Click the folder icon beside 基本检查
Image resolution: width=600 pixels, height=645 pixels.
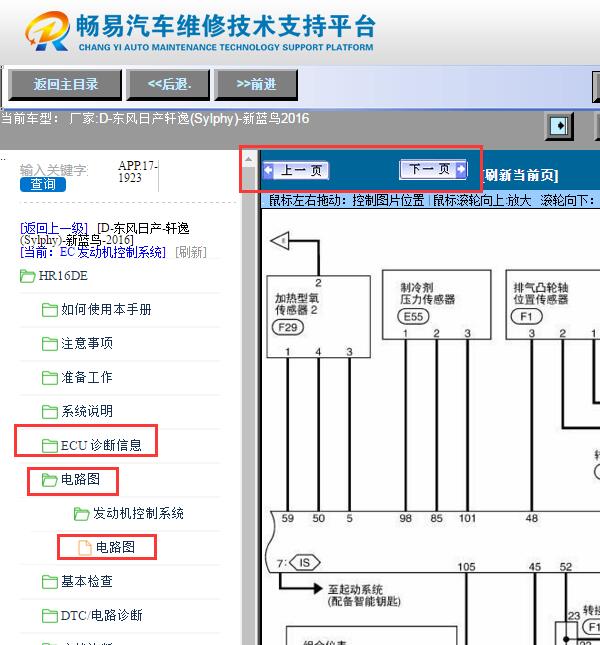tap(50, 582)
